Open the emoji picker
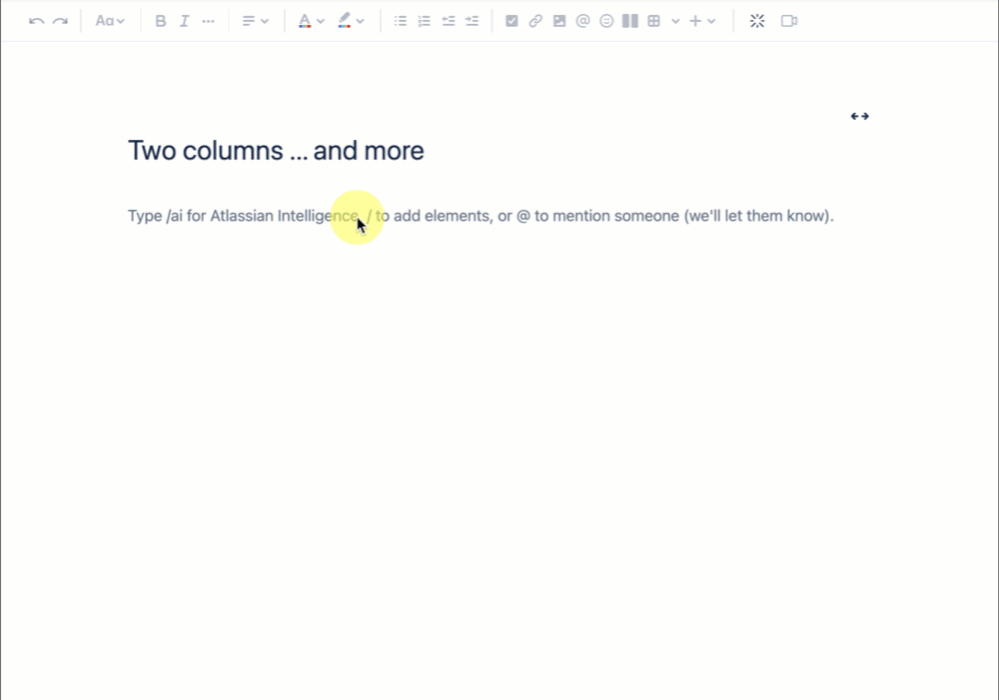The image size is (999, 700). click(x=606, y=20)
